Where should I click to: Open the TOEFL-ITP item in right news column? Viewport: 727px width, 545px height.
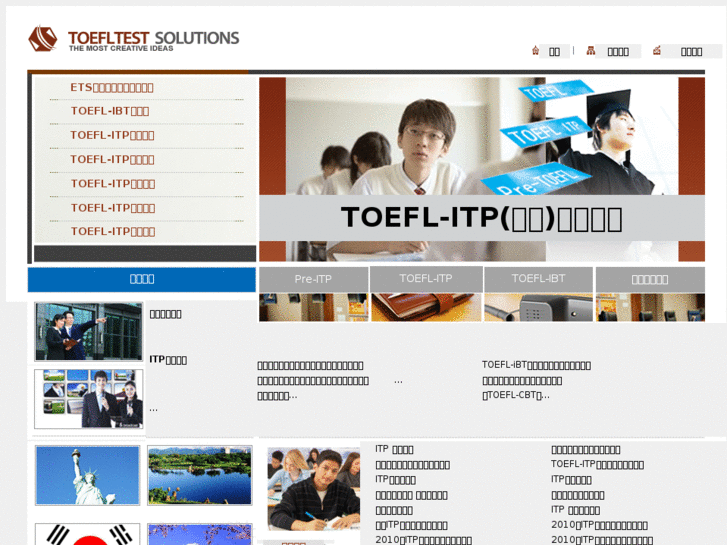(597, 464)
